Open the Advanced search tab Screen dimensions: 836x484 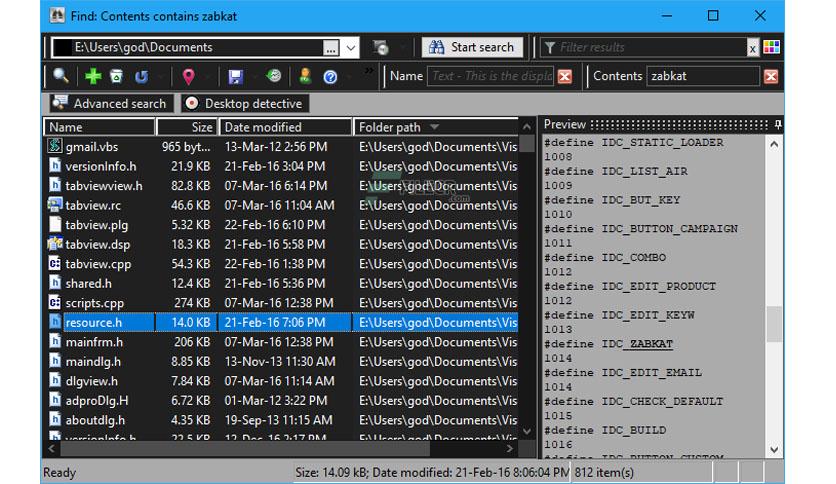click(x=111, y=103)
